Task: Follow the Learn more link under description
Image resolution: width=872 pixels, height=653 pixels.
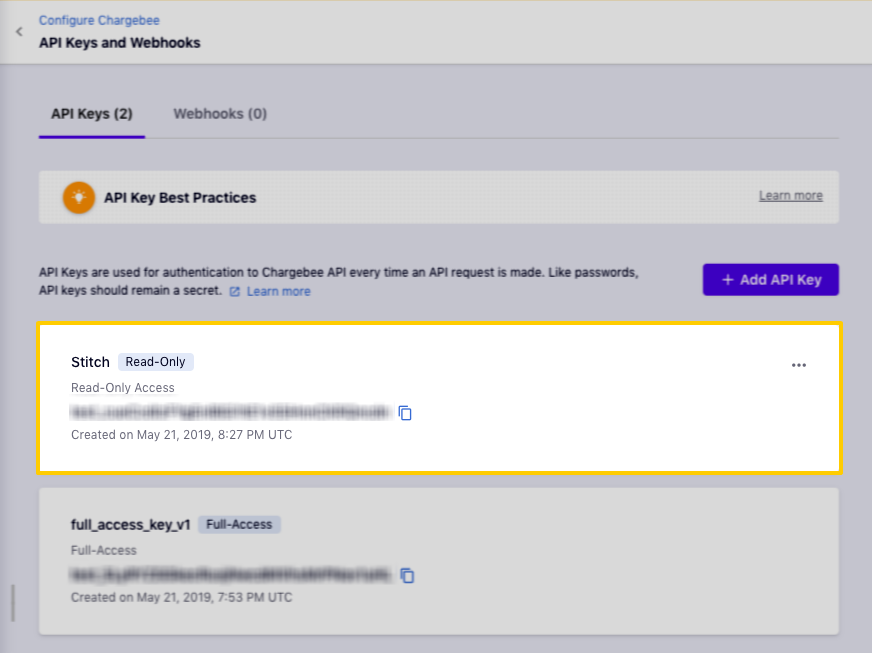Action: pos(278,292)
